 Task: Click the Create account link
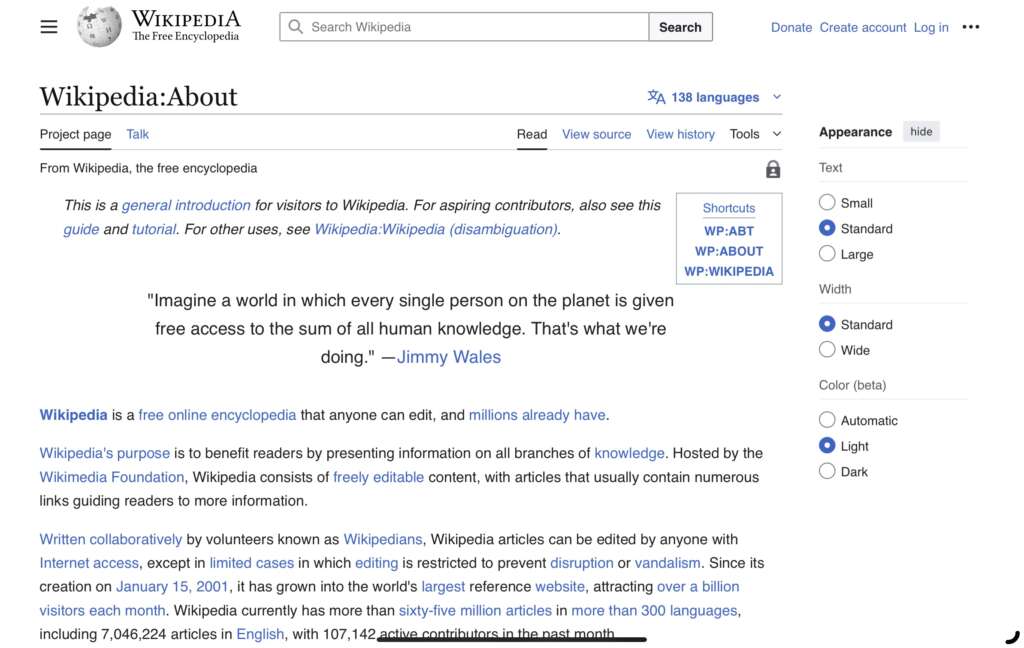(x=862, y=27)
